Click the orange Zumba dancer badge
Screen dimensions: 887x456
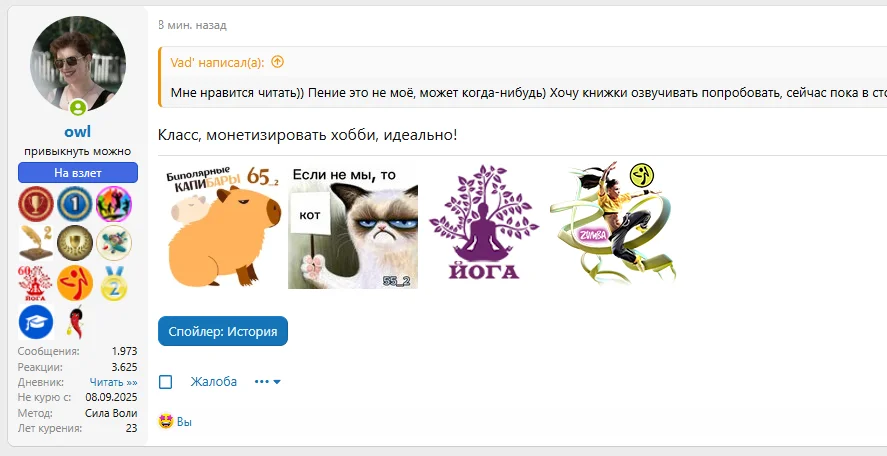pos(75,283)
